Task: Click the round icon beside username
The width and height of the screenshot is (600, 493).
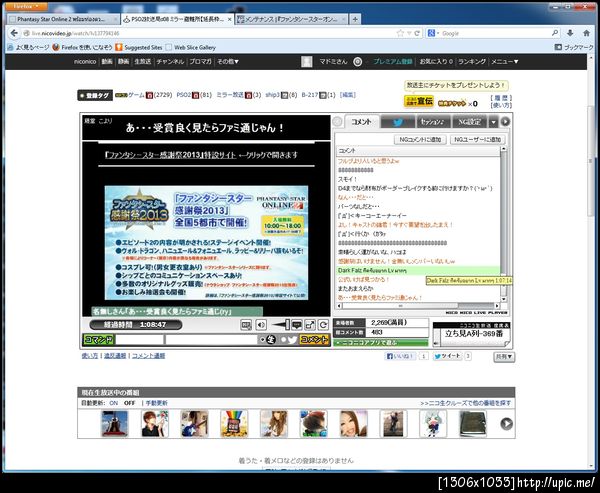Action: tap(357, 61)
